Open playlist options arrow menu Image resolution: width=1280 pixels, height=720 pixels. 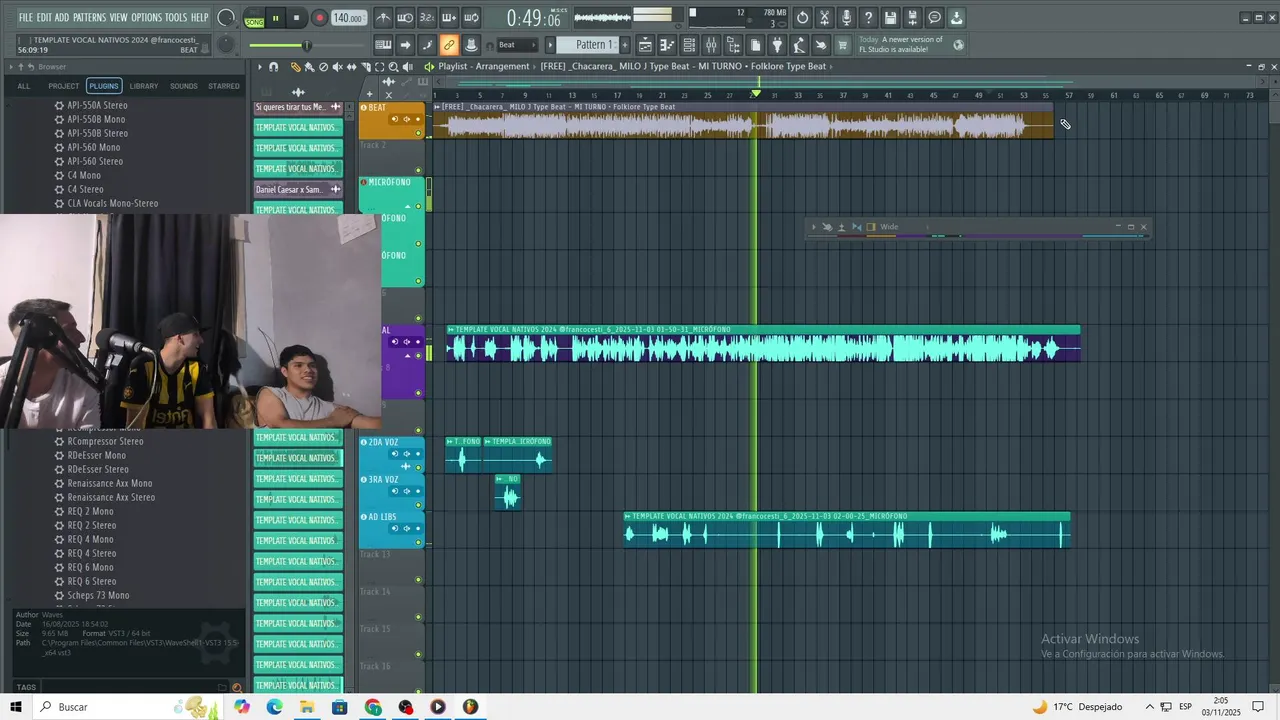(259, 67)
